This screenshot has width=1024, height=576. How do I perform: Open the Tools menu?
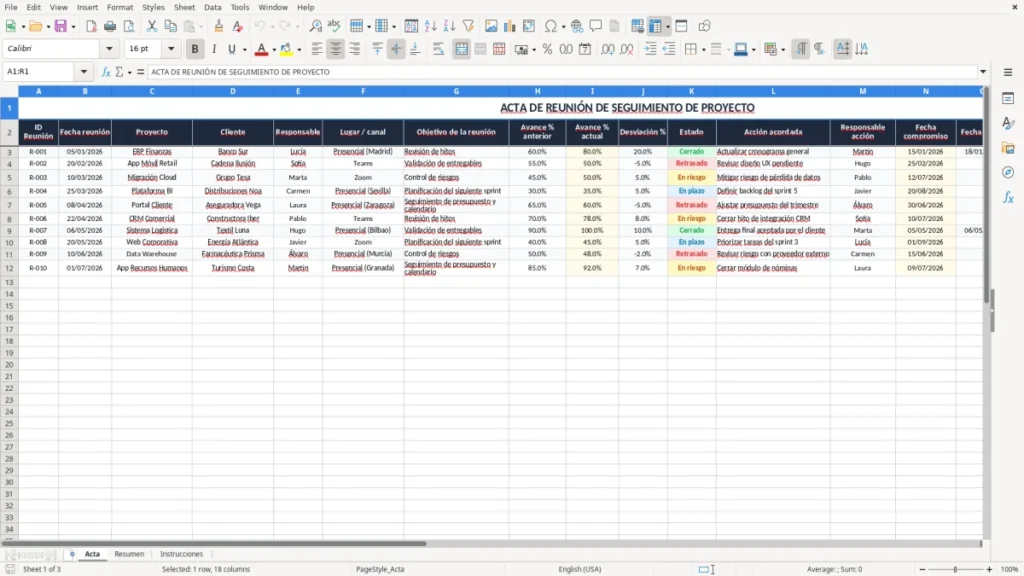[x=240, y=7]
